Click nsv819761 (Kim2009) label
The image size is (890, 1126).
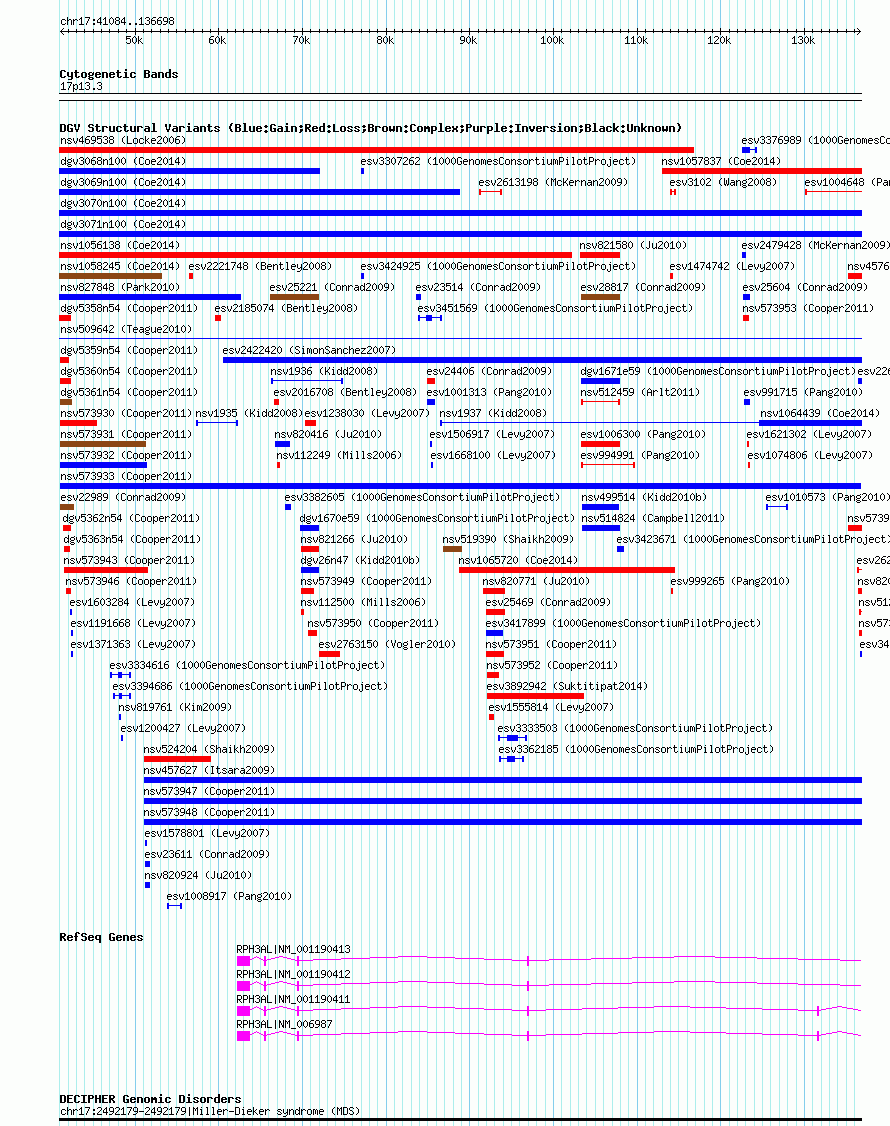point(175,707)
